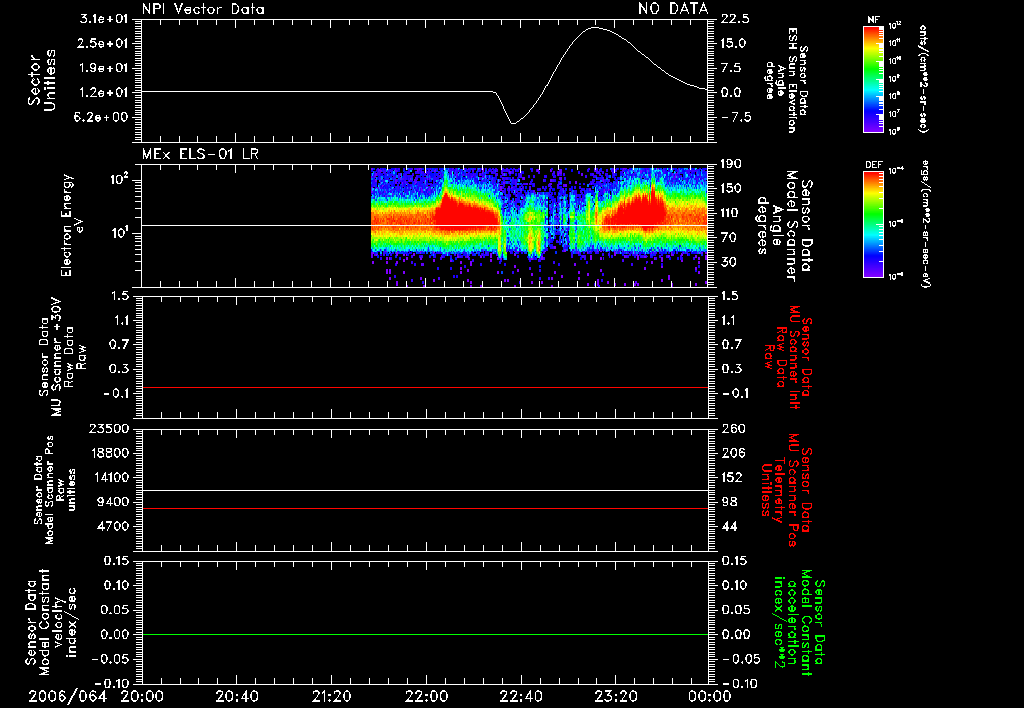
Task: Click the 21:20 time axis label
Action: tap(331, 696)
